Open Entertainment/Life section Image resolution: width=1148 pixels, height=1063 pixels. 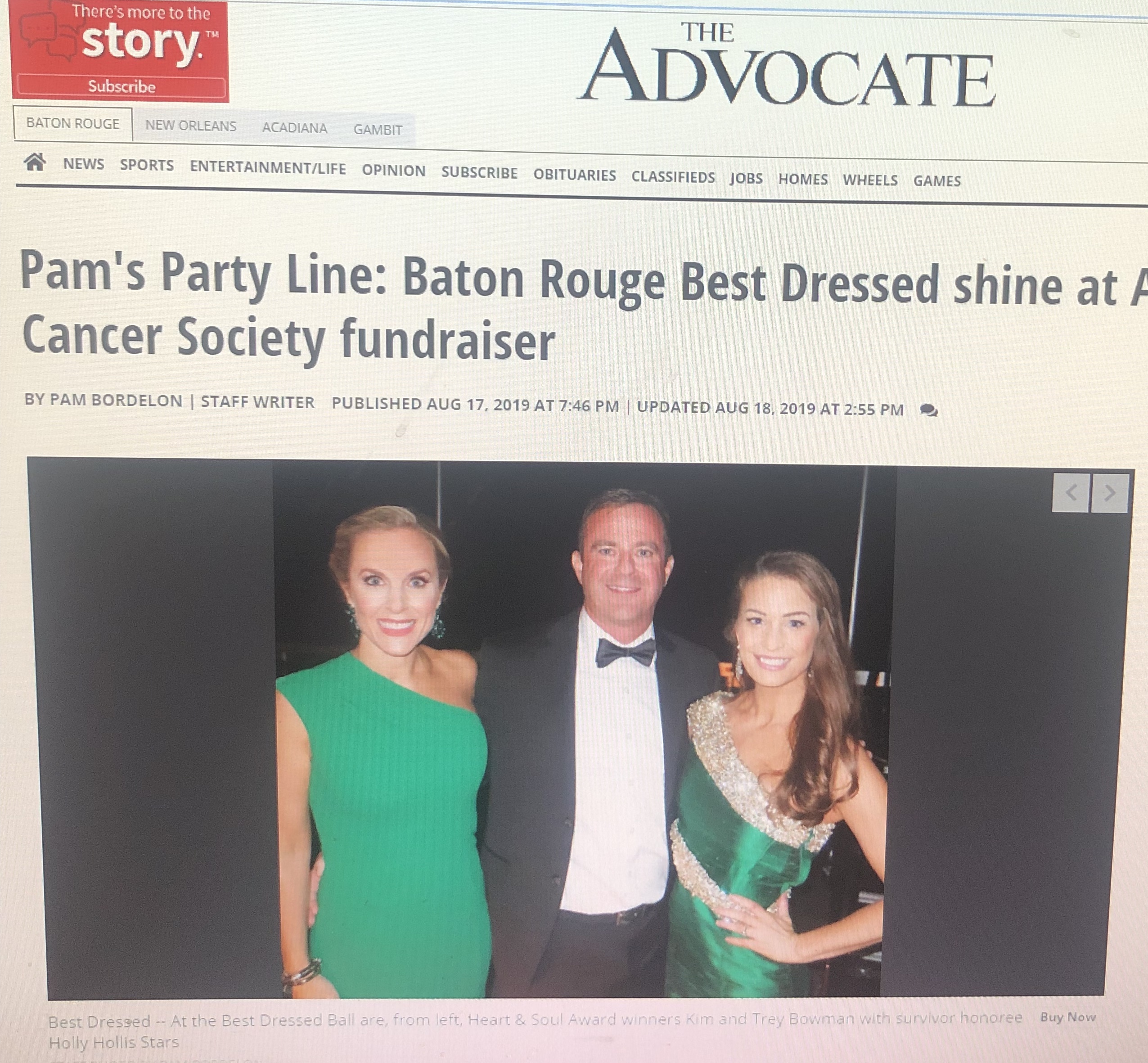point(268,167)
